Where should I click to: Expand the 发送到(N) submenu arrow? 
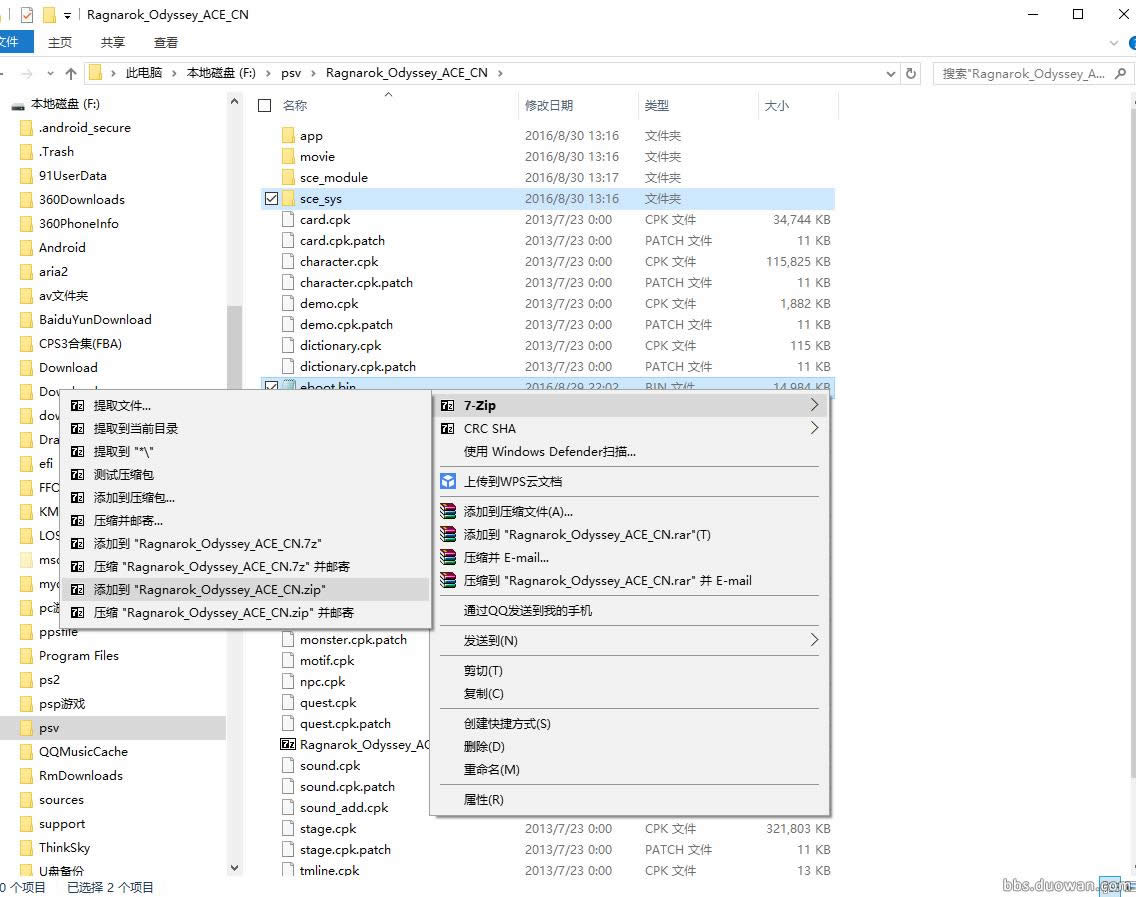coord(814,640)
